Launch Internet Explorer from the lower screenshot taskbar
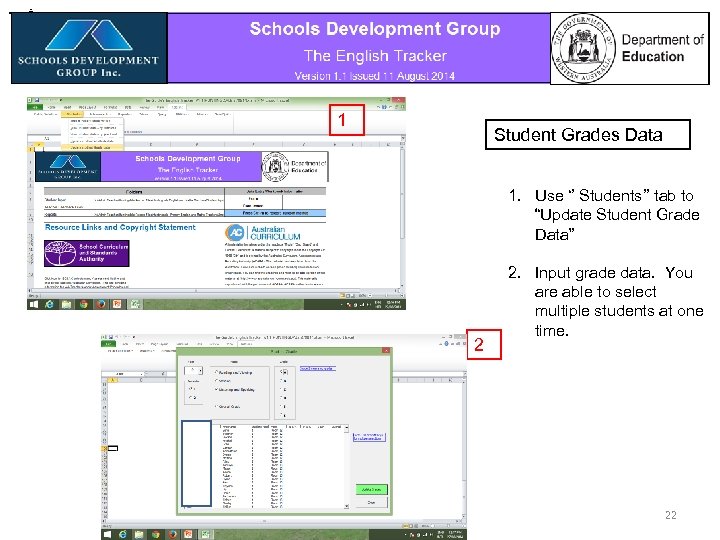Screen dimensions: 720x540 pyautogui.click(x=123, y=534)
